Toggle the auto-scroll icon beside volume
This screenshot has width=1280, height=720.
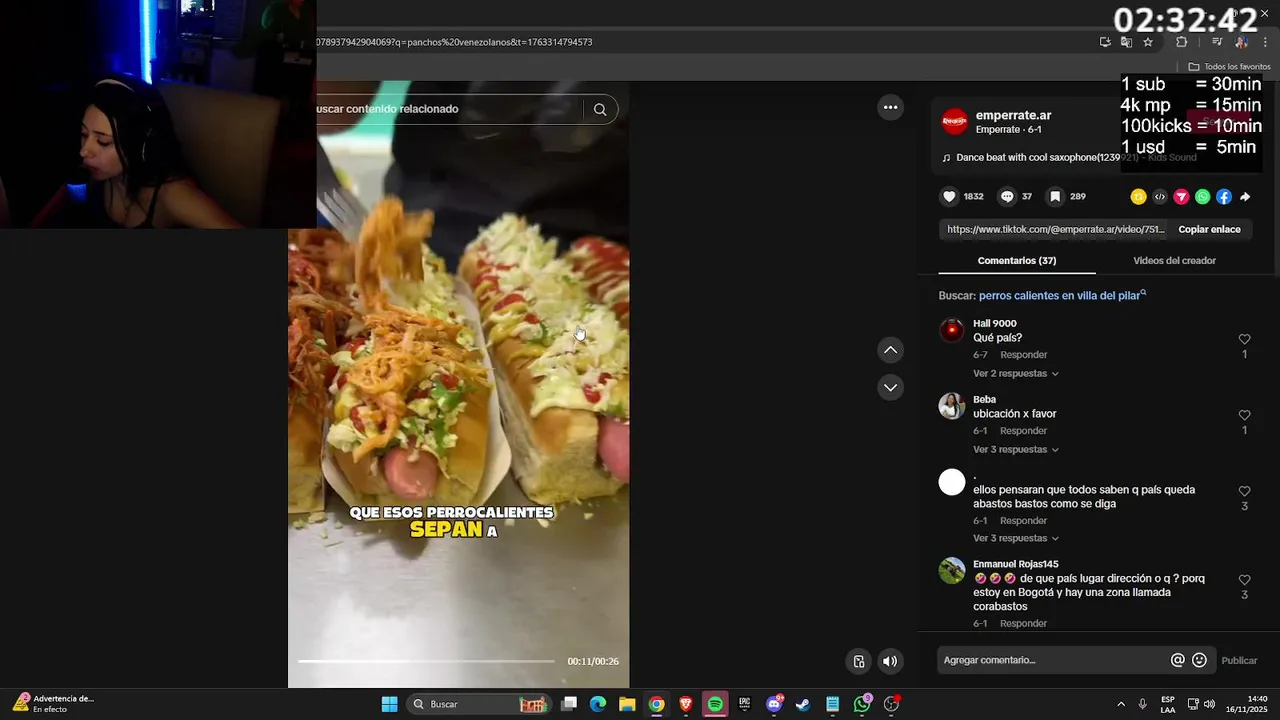858,661
